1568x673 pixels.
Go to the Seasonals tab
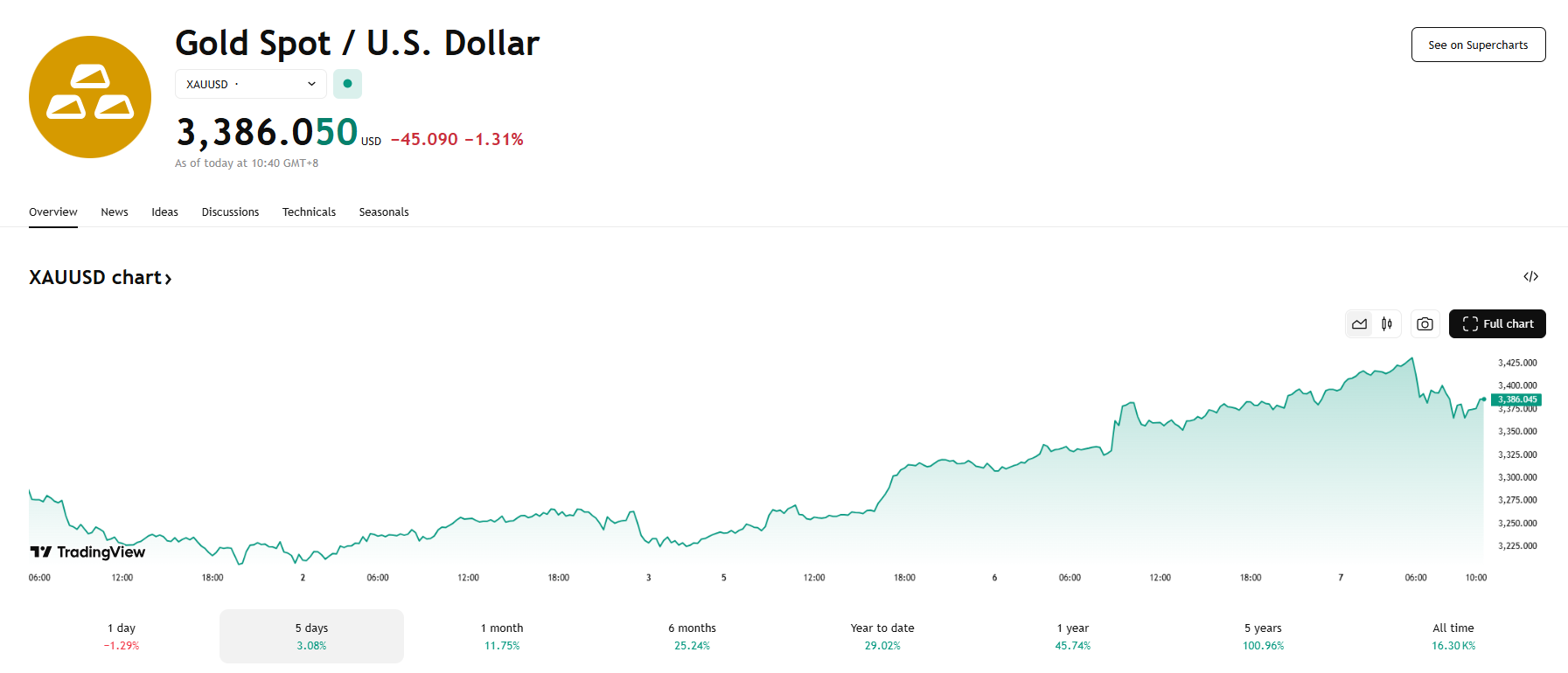[384, 212]
